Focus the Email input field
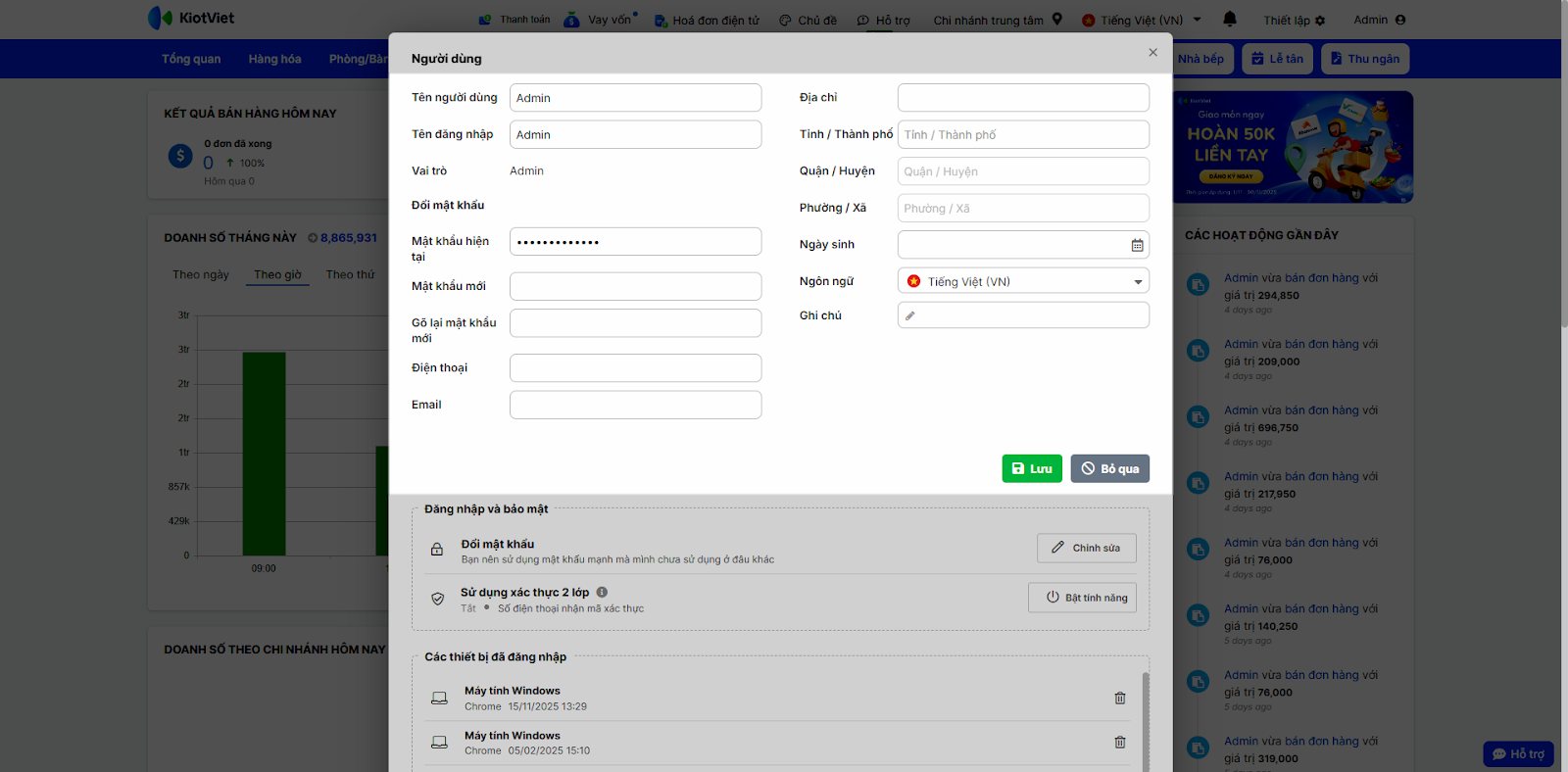The width and height of the screenshot is (1568, 772). pyautogui.click(x=635, y=406)
